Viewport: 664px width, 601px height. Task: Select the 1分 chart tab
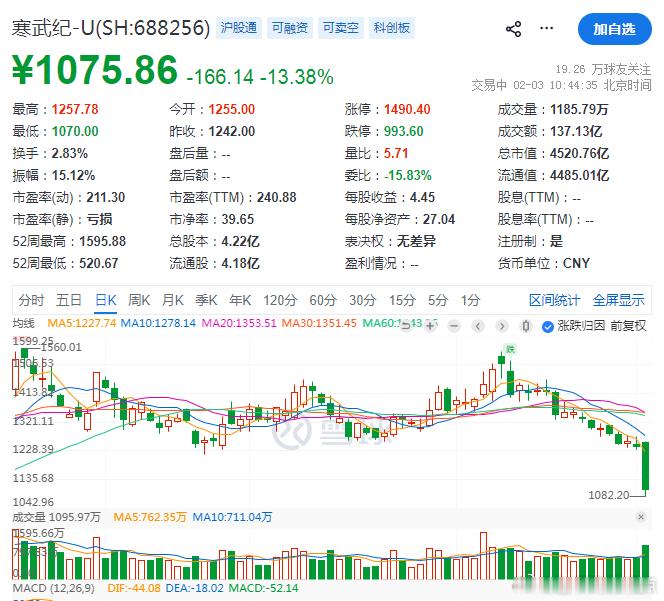coord(470,300)
